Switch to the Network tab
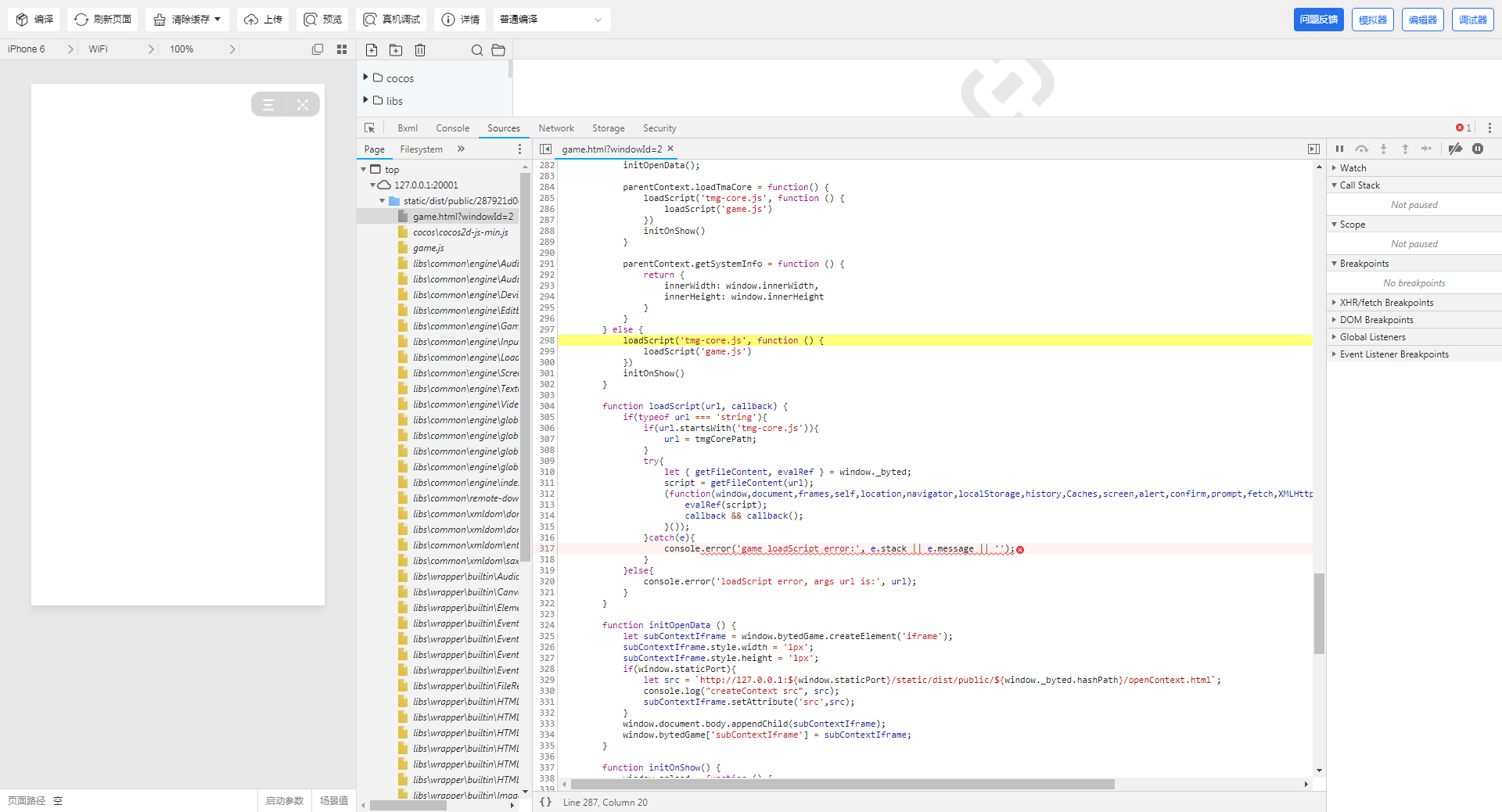This screenshot has width=1502, height=812. pos(555,128)
